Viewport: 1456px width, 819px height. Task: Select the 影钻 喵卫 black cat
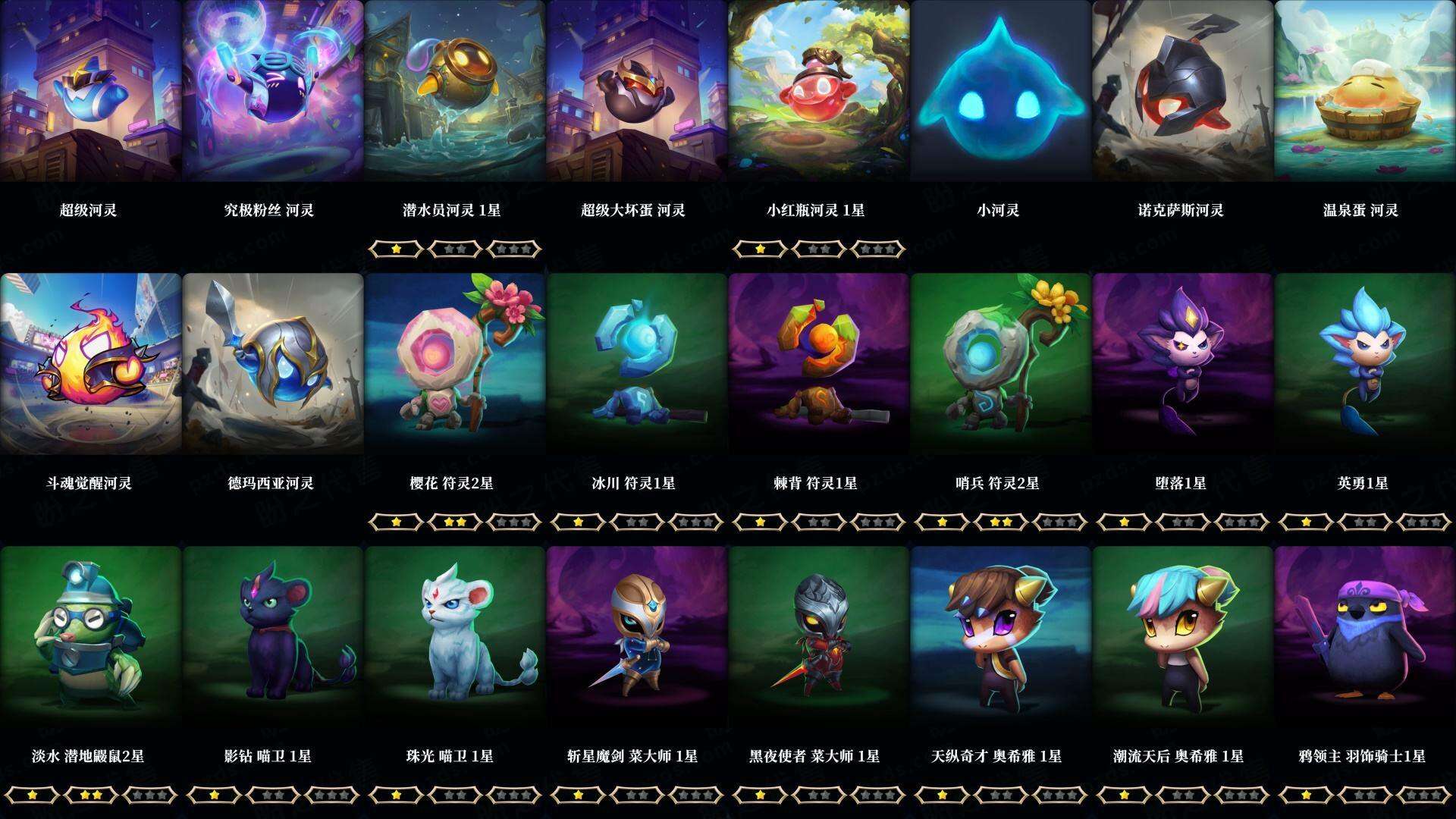272,636
